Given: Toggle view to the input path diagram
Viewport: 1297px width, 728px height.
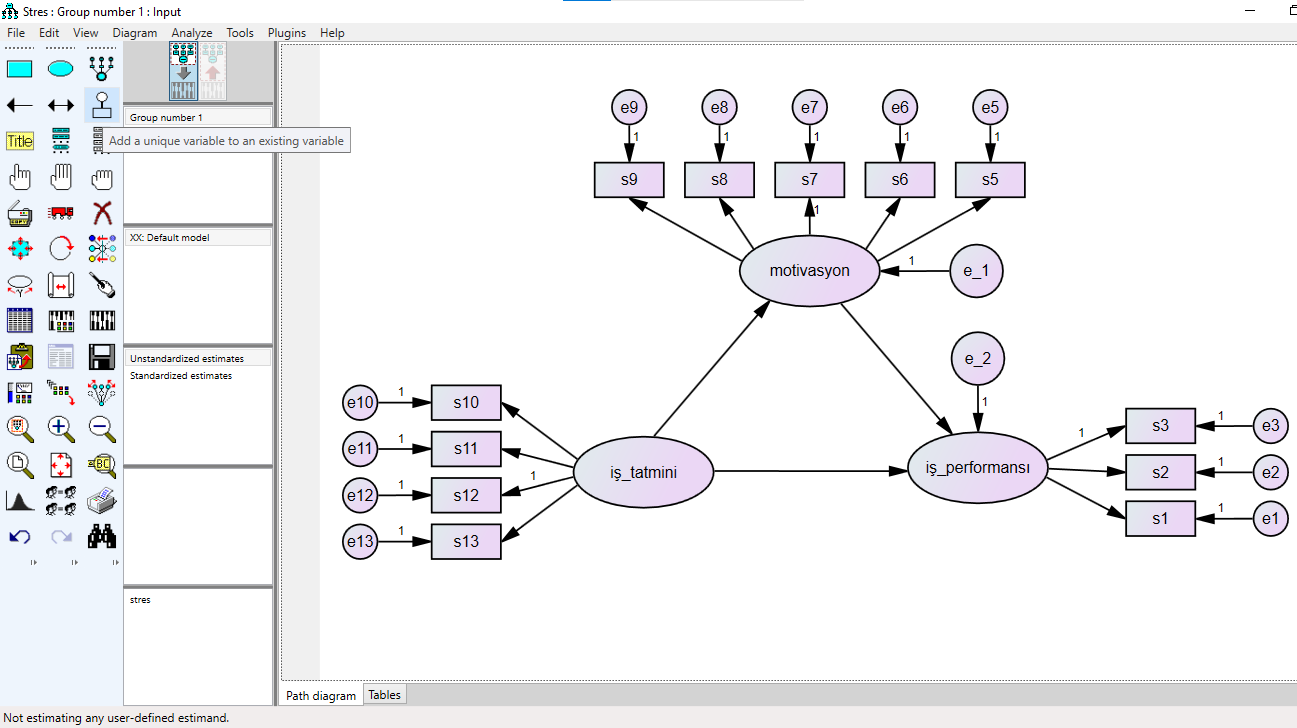Looking at the screenshot, I should [183, 74].
